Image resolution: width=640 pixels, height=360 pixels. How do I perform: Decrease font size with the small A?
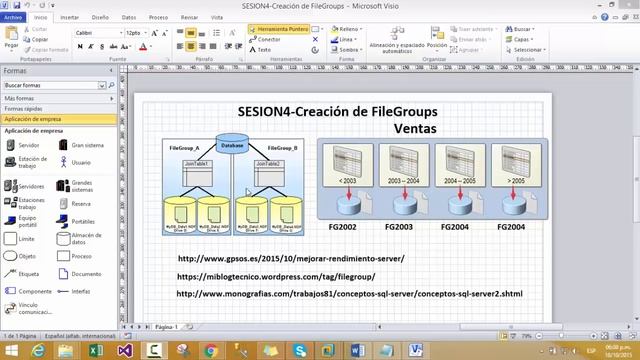[x=164, y=33]
